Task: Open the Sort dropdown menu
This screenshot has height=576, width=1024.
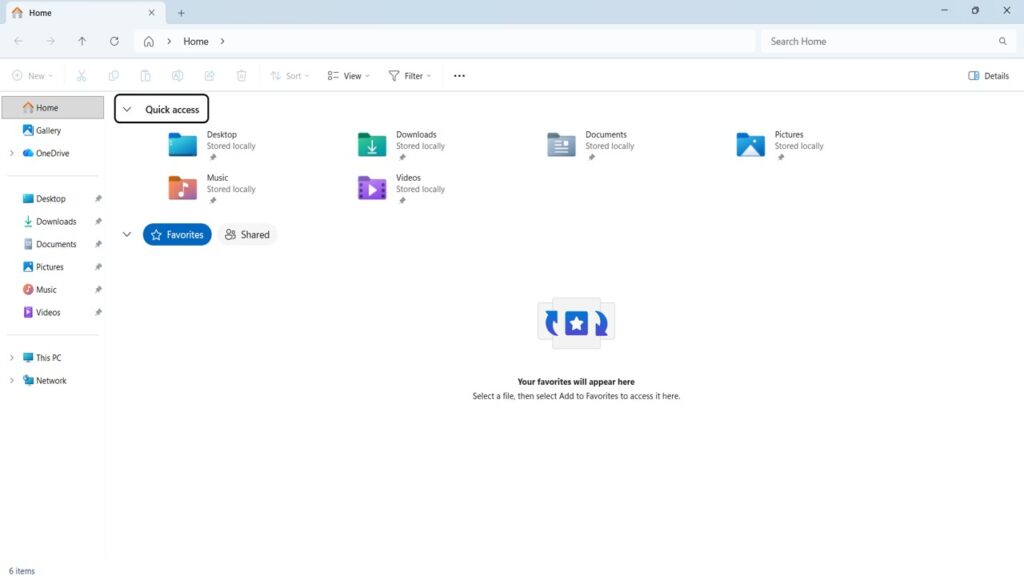Action: point(290,76)
